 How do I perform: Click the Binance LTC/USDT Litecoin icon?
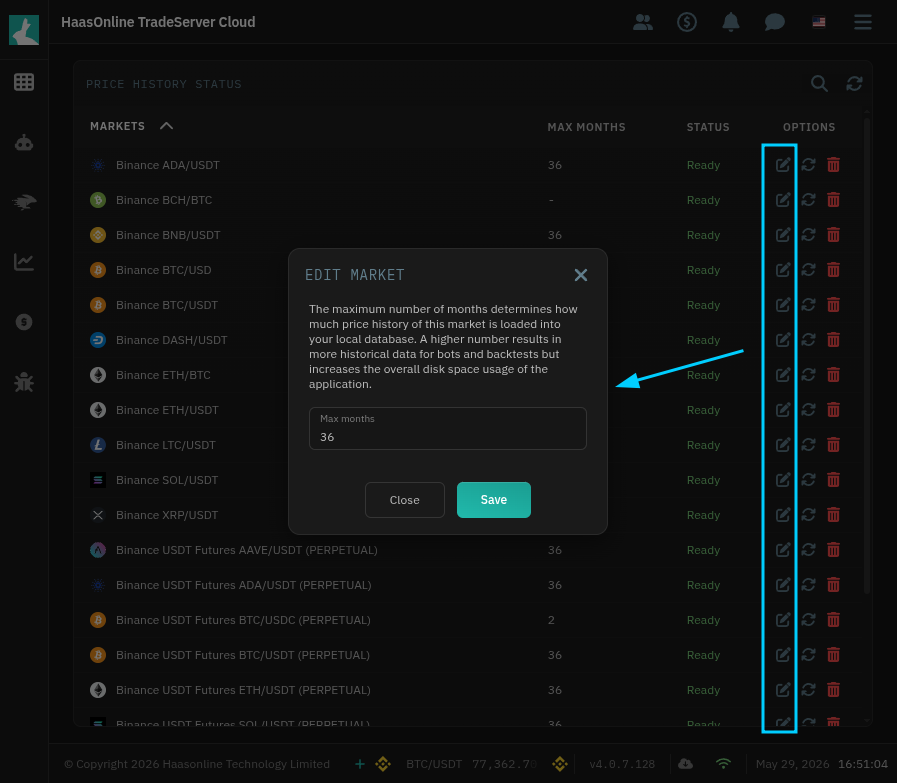(98, 444)
